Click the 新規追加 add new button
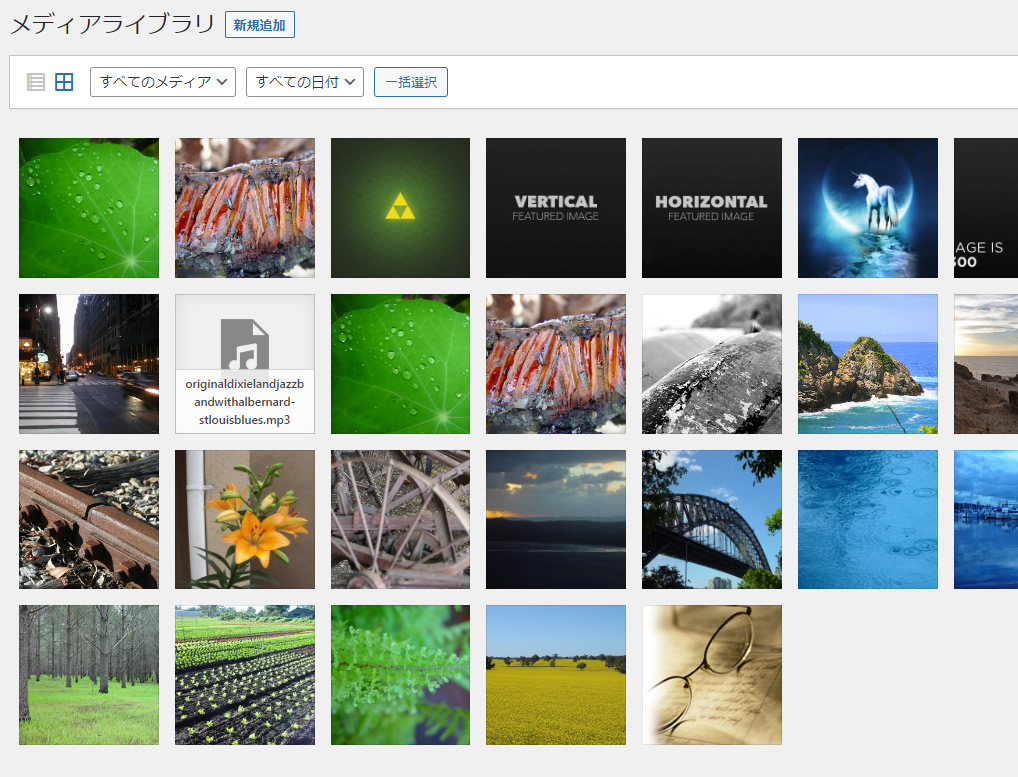The height and width of the screenshot is (777, 1018). [259, 26]
